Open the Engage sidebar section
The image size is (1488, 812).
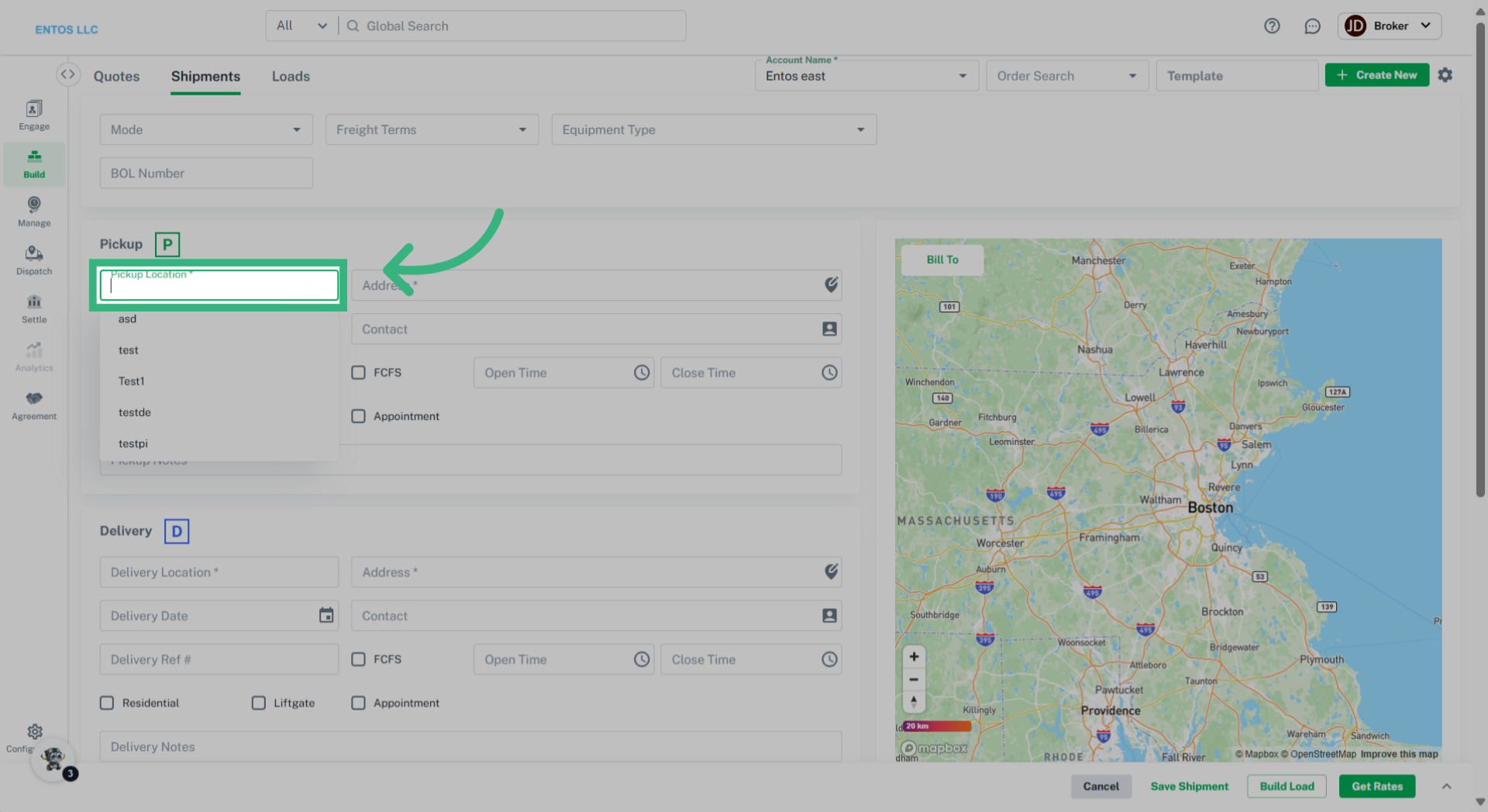(x=34, y=115)
